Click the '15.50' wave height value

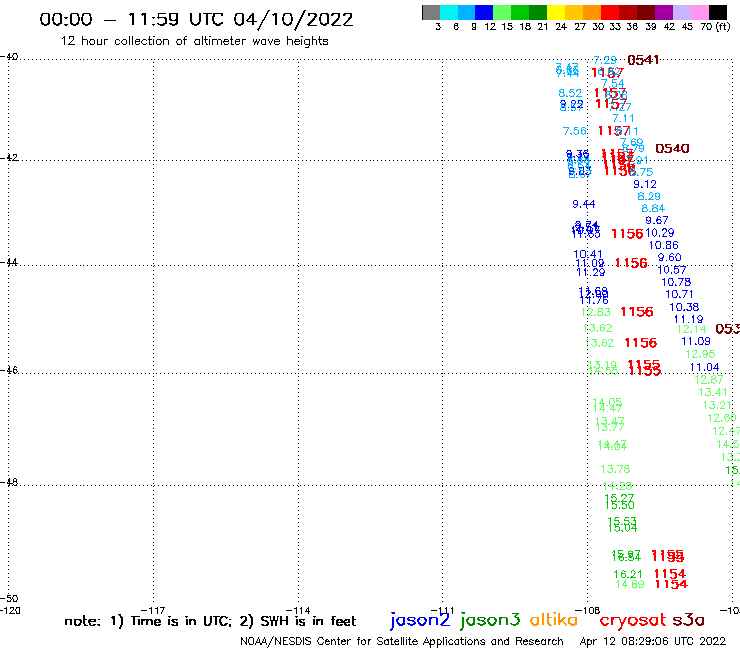coord(620,506)
